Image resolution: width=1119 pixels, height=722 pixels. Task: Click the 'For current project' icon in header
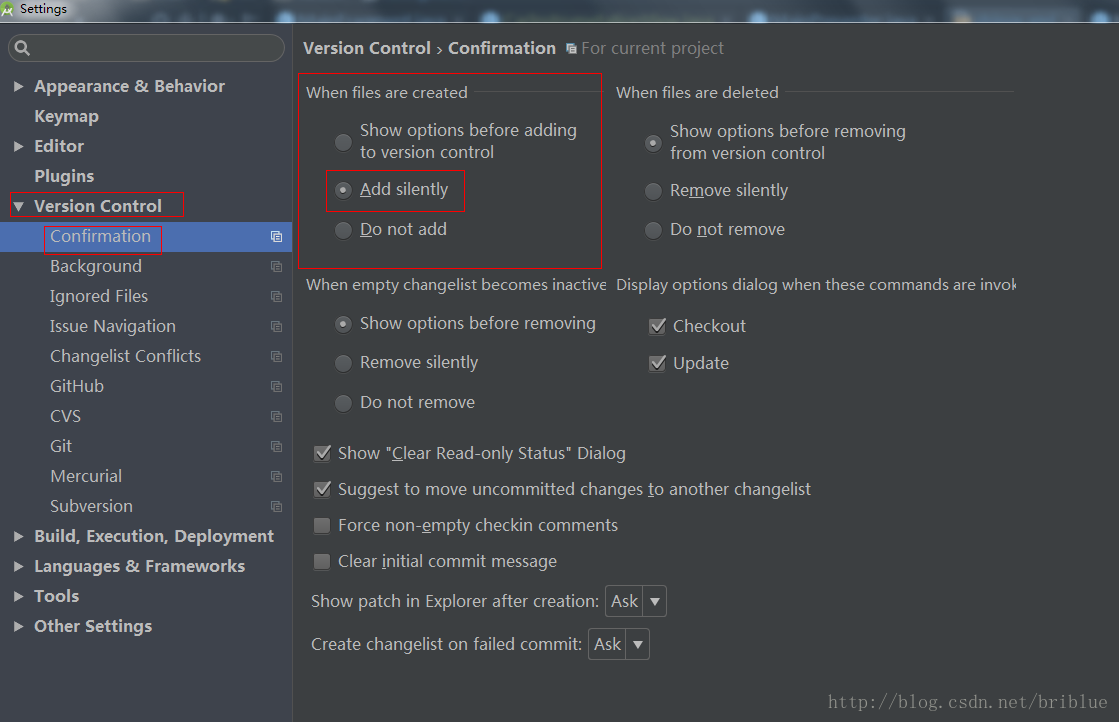(x=571, y=49)
